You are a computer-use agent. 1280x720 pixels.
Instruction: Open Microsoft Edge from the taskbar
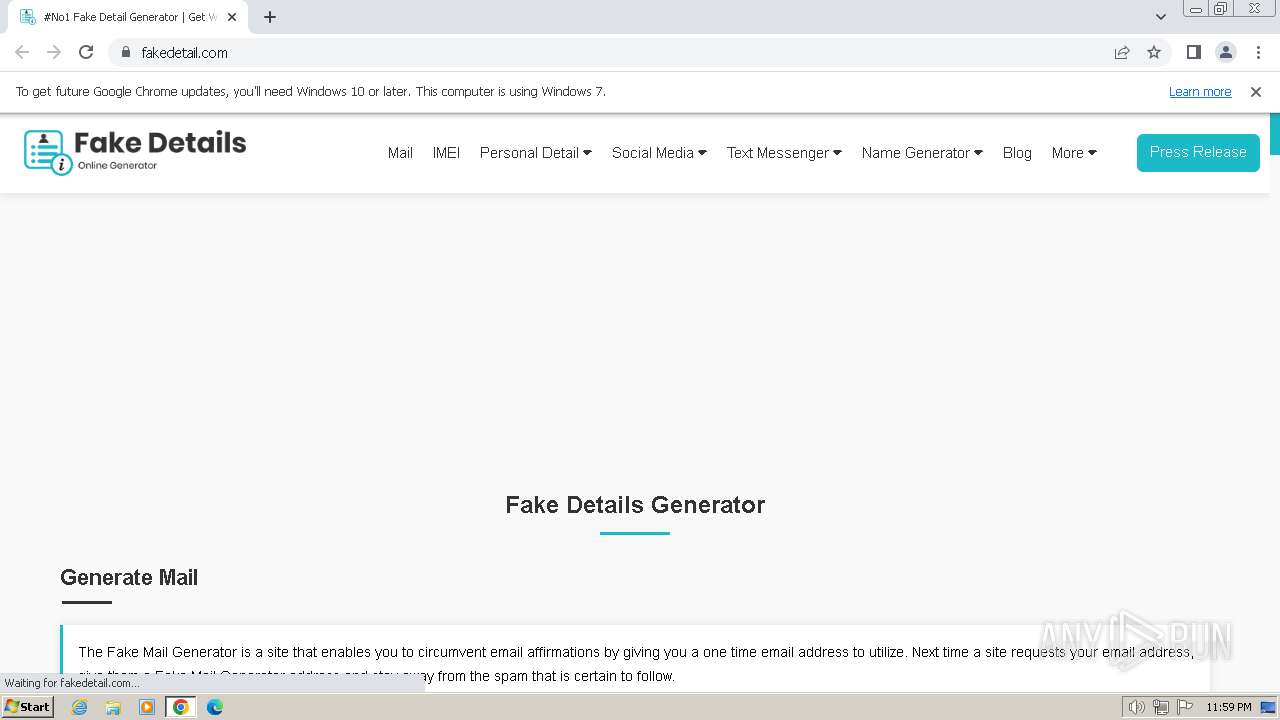(215, 707)
